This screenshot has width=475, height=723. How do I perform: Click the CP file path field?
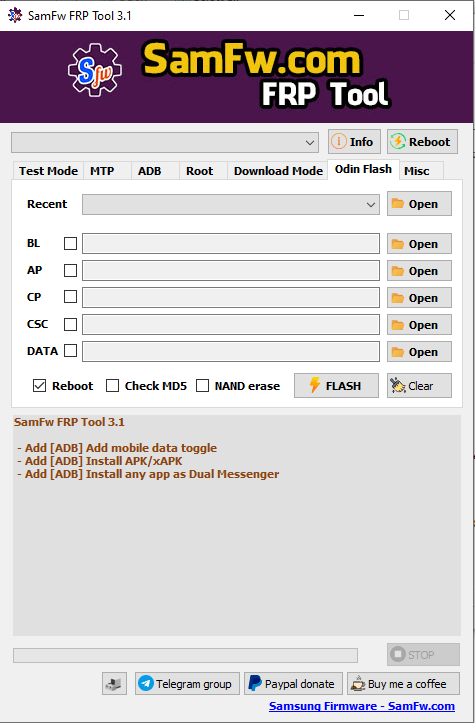(231, 297)
